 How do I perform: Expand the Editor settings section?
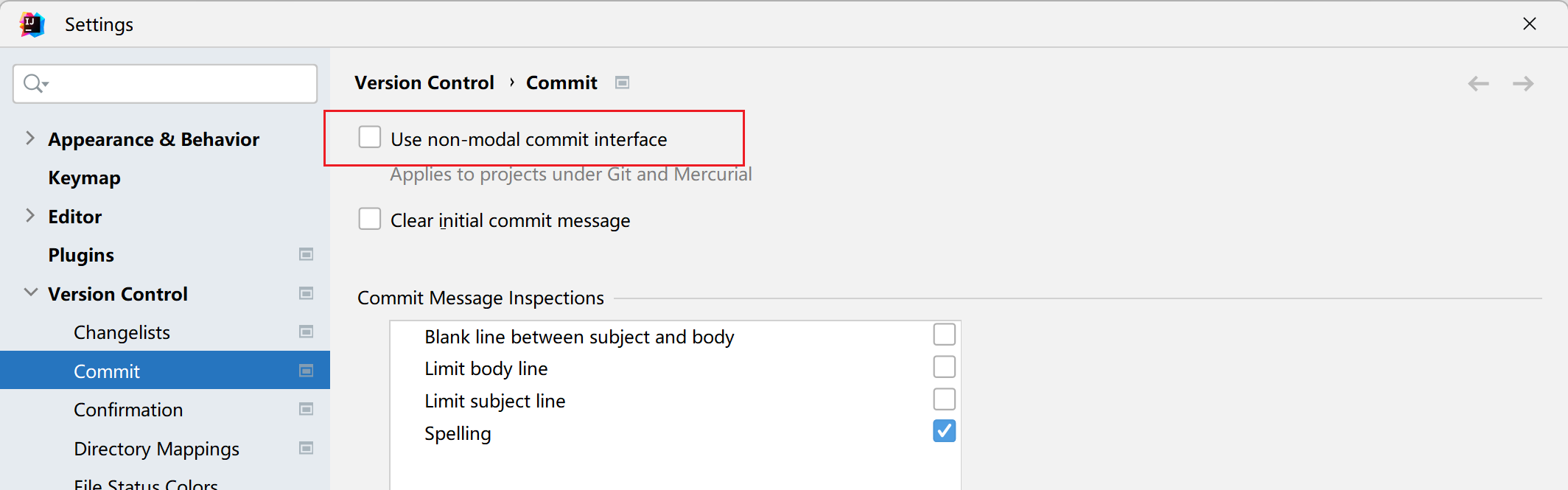point(30,216)
